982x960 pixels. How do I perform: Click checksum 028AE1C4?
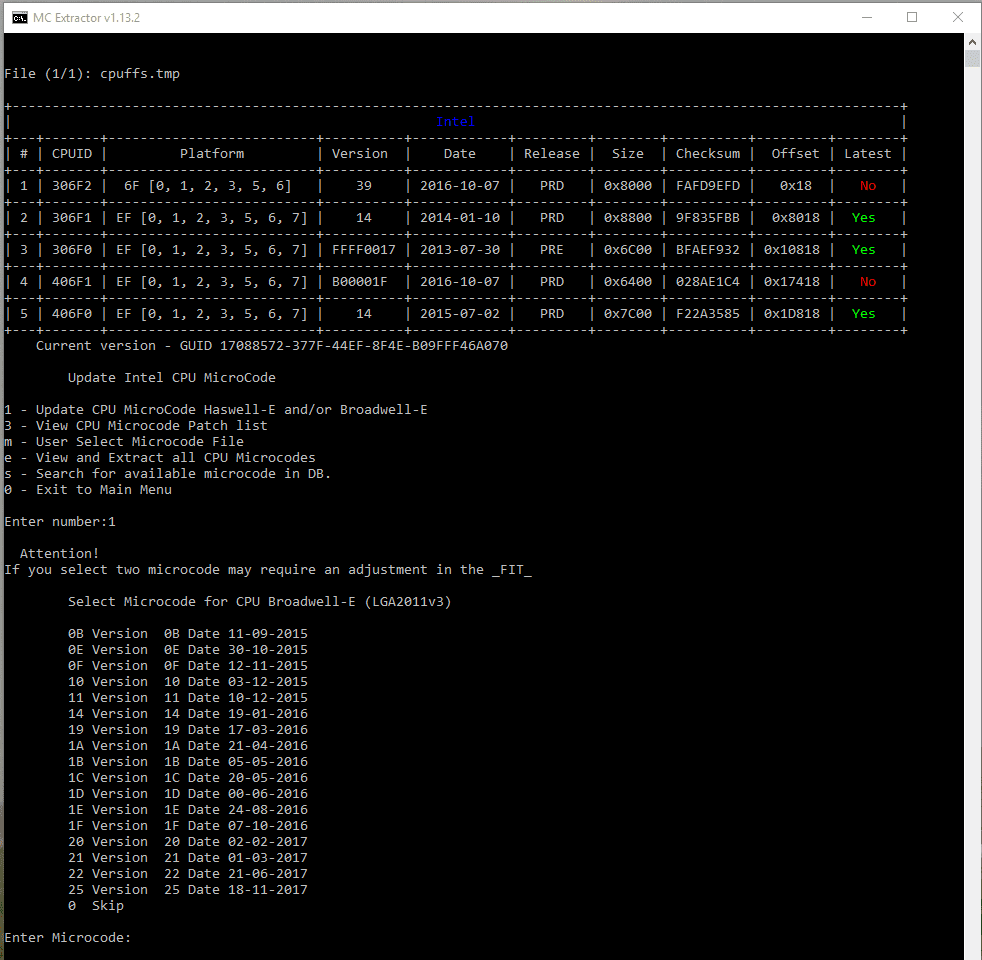[708, 282]
